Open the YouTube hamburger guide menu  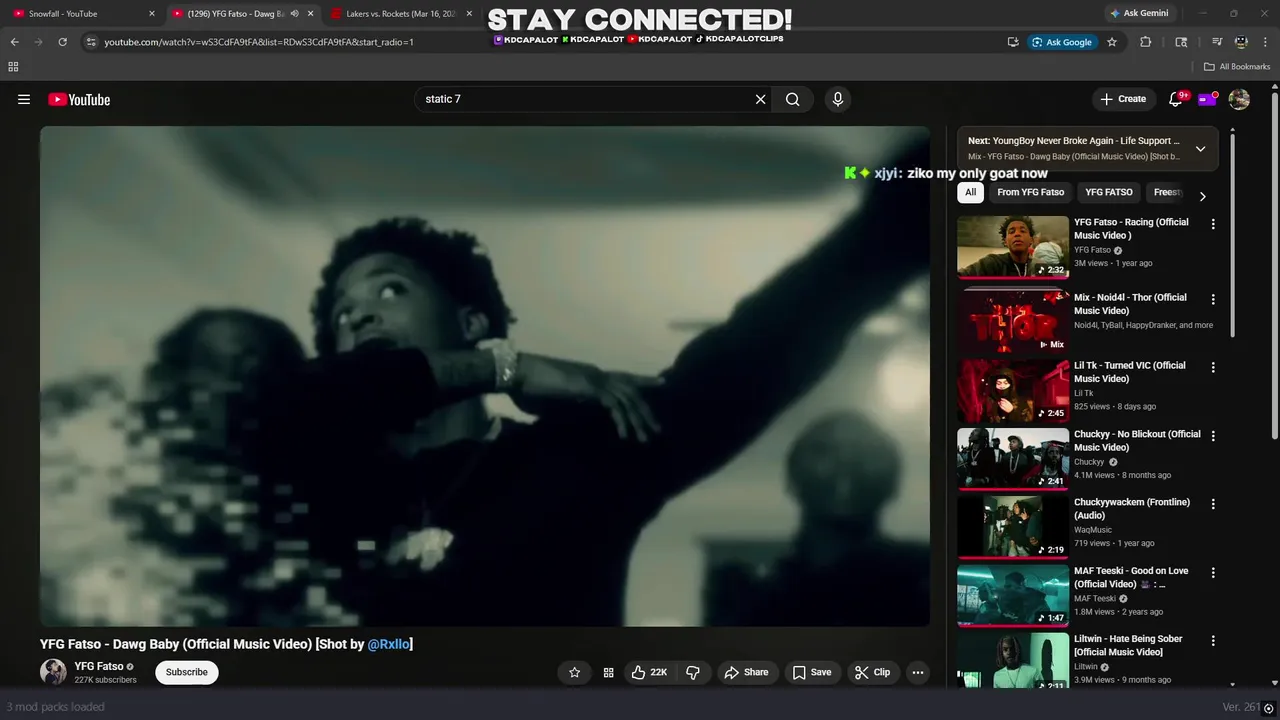24,99
